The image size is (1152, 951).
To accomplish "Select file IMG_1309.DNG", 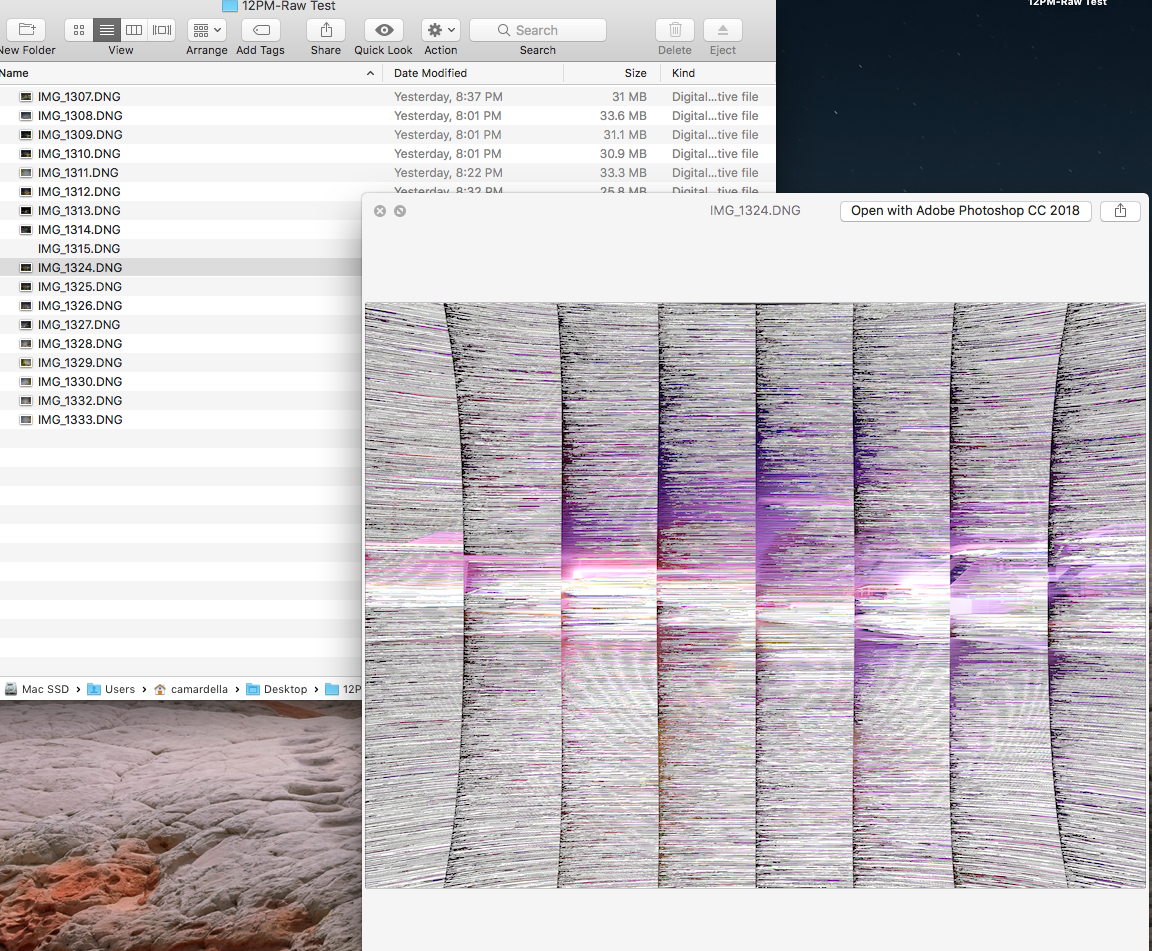I will (80, 134).
